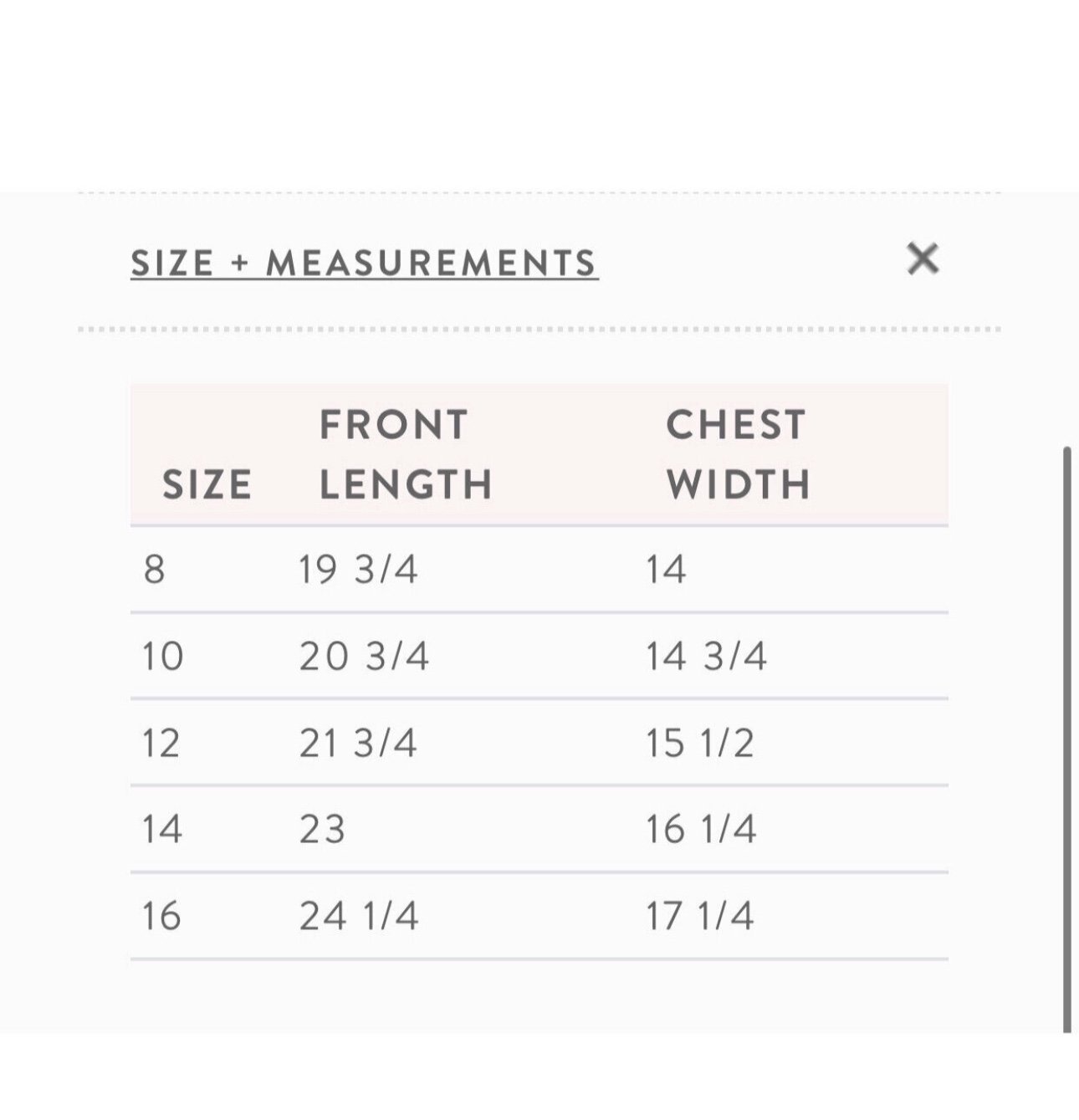1079x1120 pixels.
Task: Select the 14 3/4 chest width value
Action: tap(706, 656)
